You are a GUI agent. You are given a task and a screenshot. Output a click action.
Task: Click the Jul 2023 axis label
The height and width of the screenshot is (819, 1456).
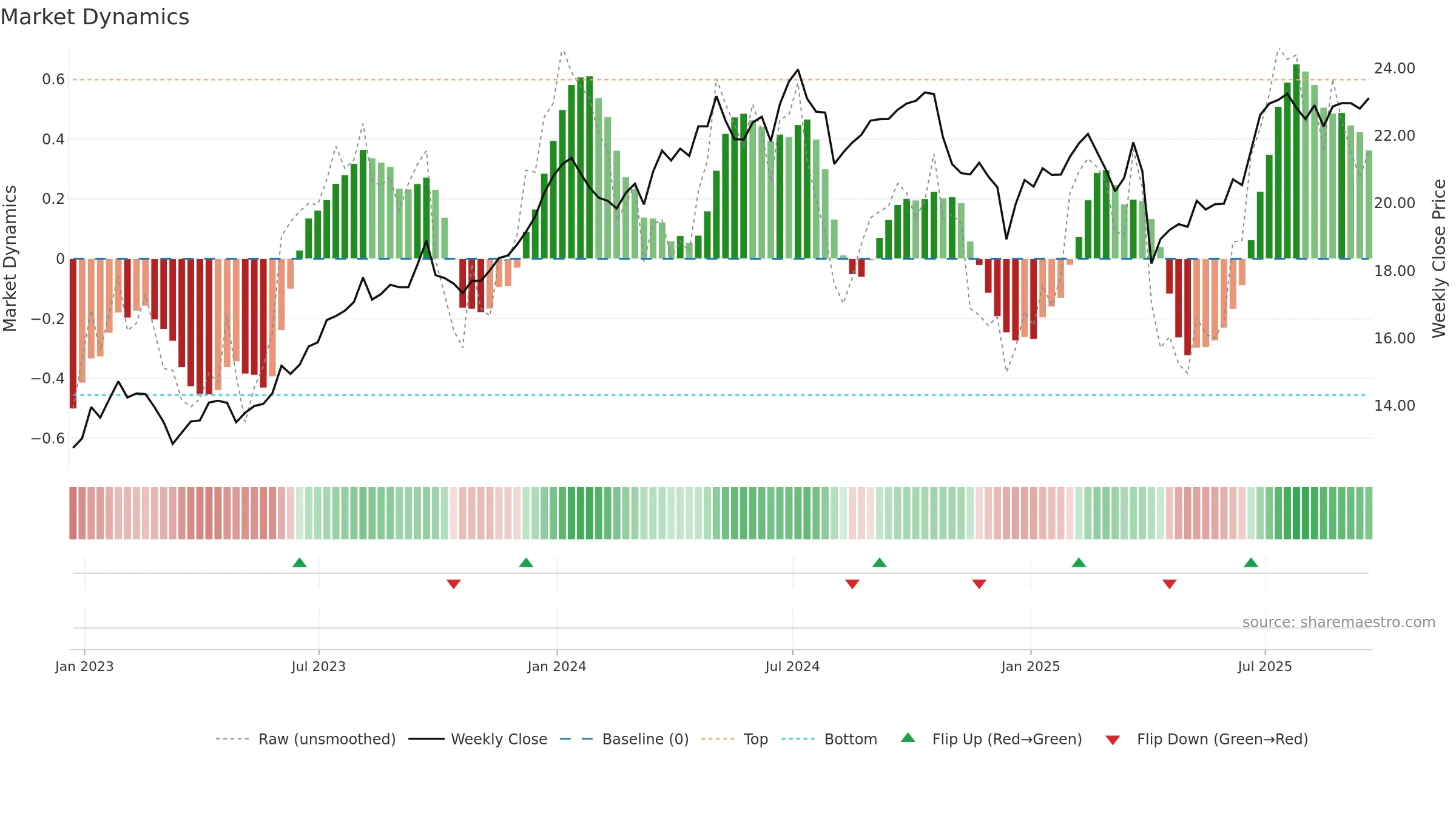(x=318, y=666)
